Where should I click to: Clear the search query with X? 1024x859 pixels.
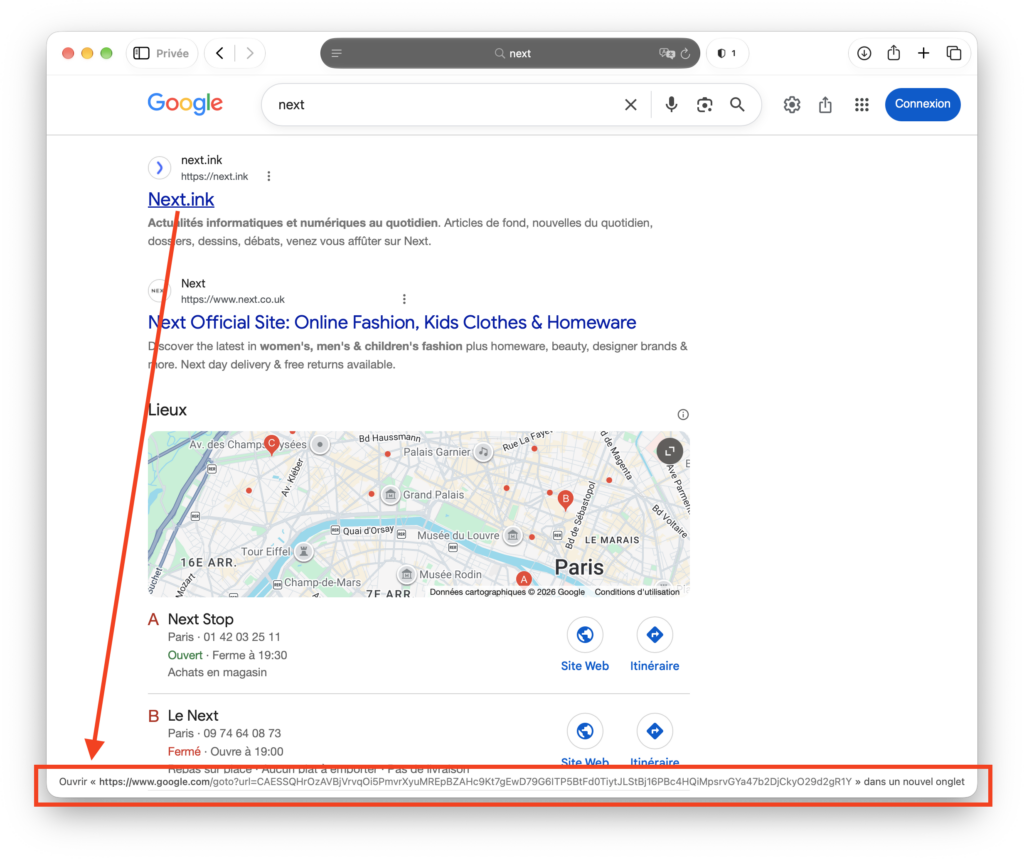pyautogui.click(x=630, y=105)
